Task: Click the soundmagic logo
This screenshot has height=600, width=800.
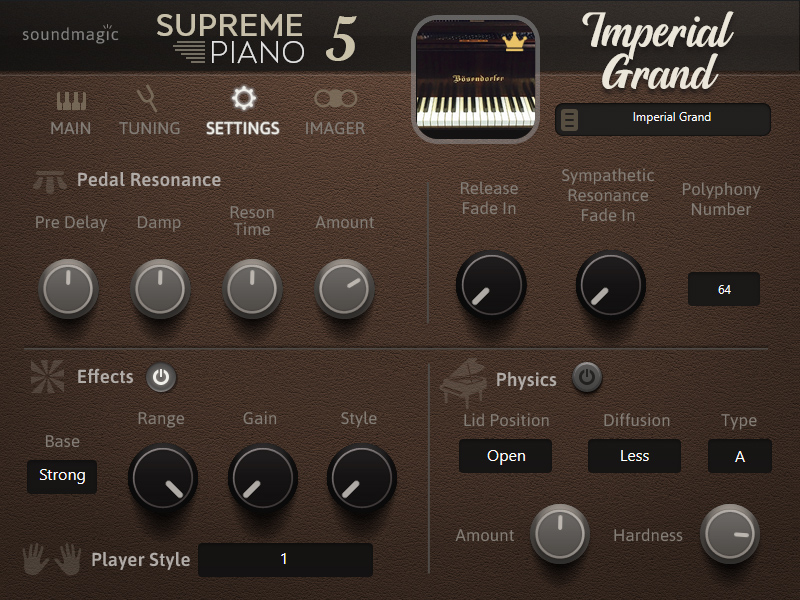Action: tap(70, 34)
